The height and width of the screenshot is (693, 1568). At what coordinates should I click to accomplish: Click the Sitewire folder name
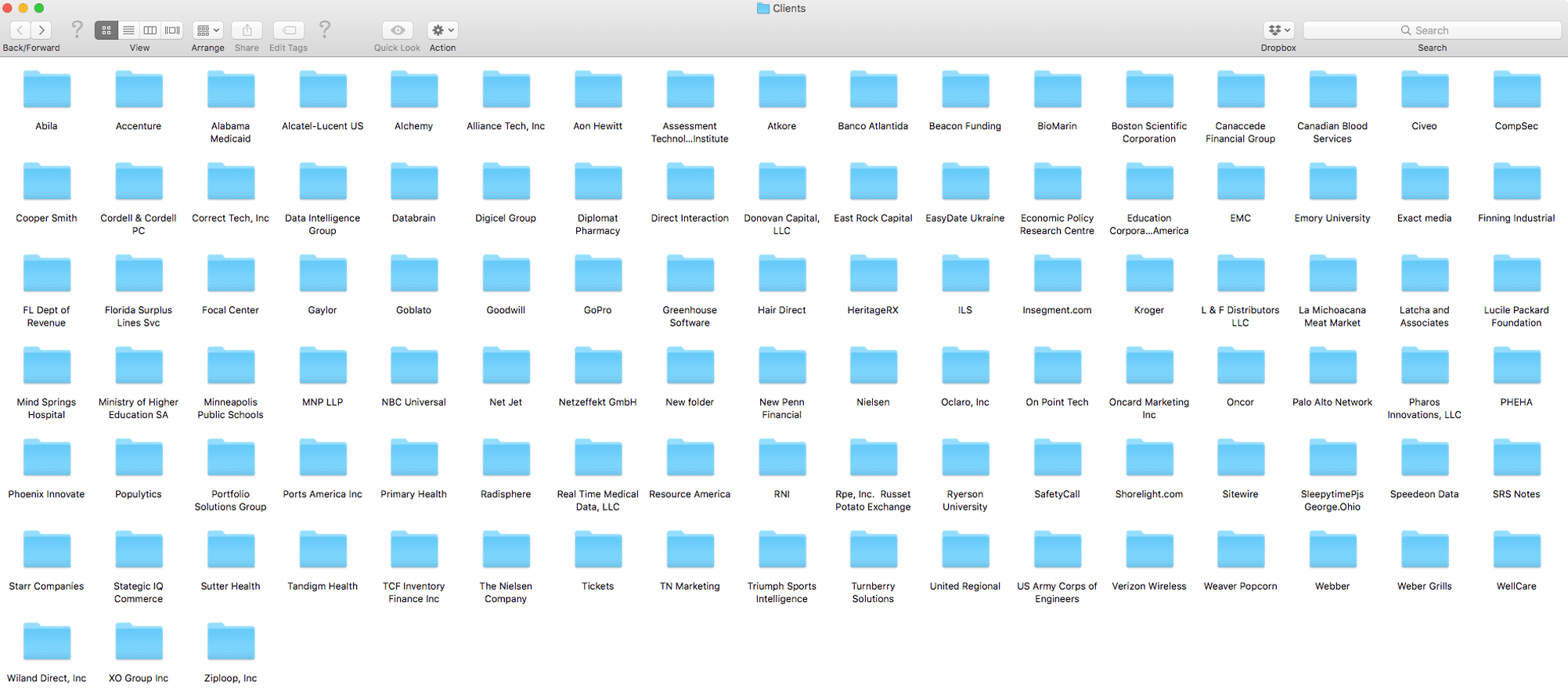1241,494
